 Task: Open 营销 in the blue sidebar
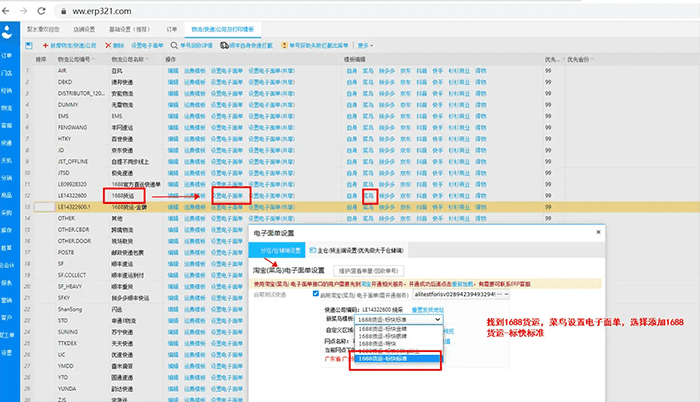click(6, 300)
